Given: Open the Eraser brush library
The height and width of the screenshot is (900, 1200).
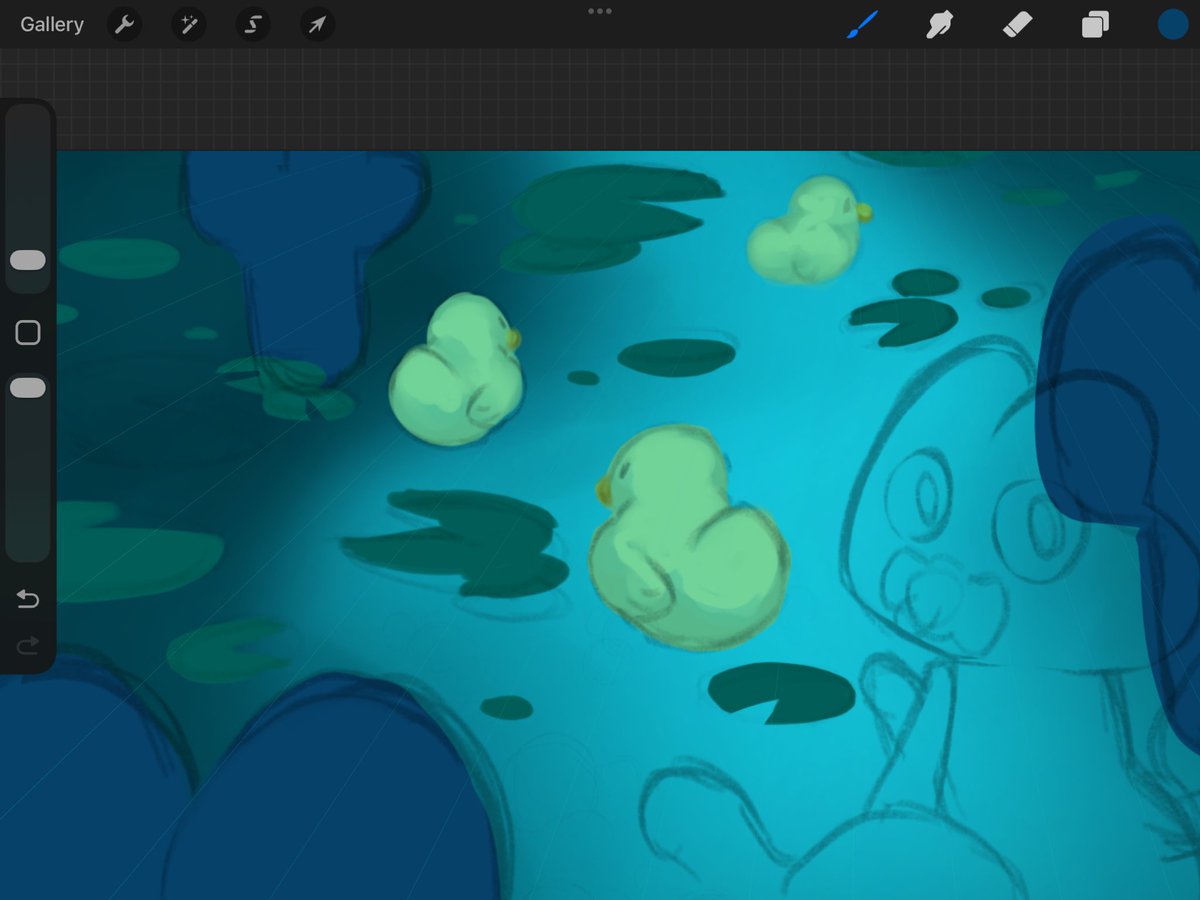Looking at the screenshot, I should (x=1017, y=24).
